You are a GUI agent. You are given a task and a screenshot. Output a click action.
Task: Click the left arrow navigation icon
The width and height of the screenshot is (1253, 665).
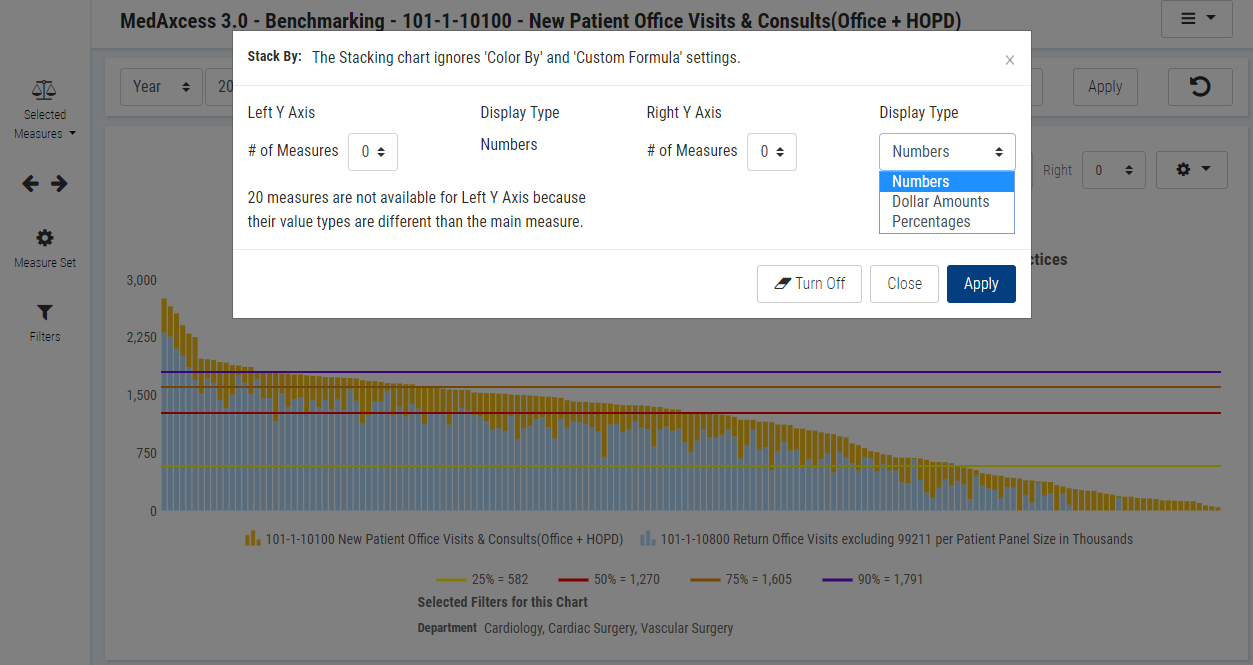(31, 184)
